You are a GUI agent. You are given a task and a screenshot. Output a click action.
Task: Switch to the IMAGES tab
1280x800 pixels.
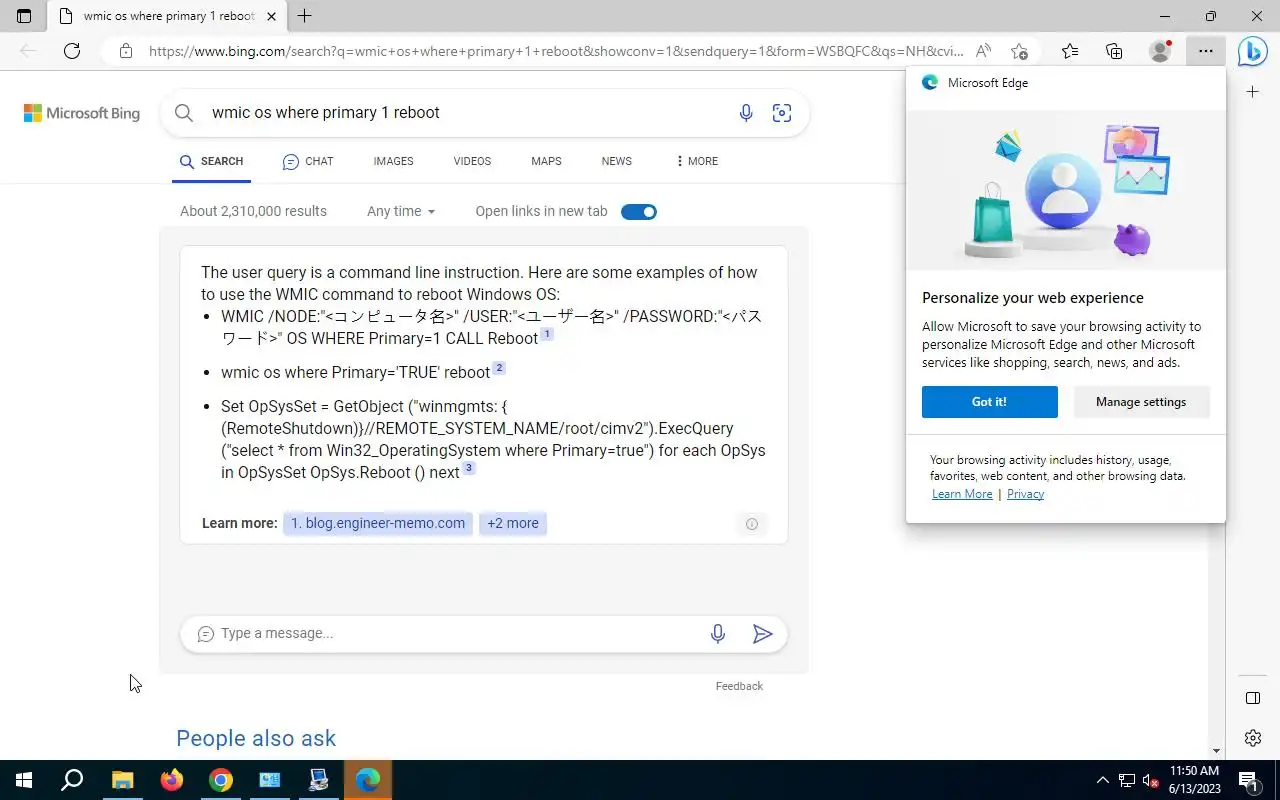click(393, 161)
